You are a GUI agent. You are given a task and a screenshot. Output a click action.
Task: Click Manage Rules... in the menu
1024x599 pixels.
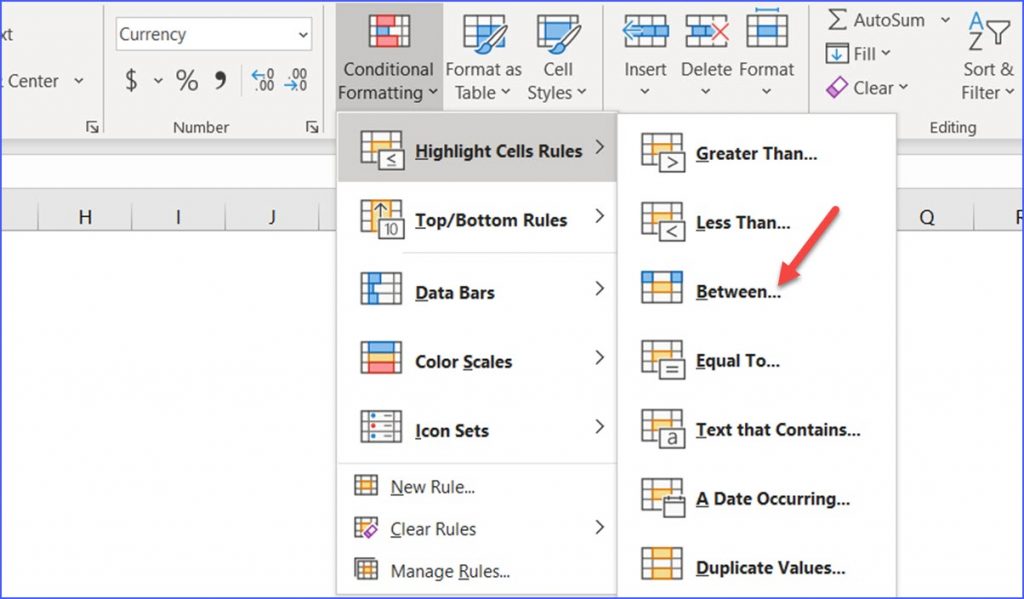pyautogui.click(x=450, y=571)
